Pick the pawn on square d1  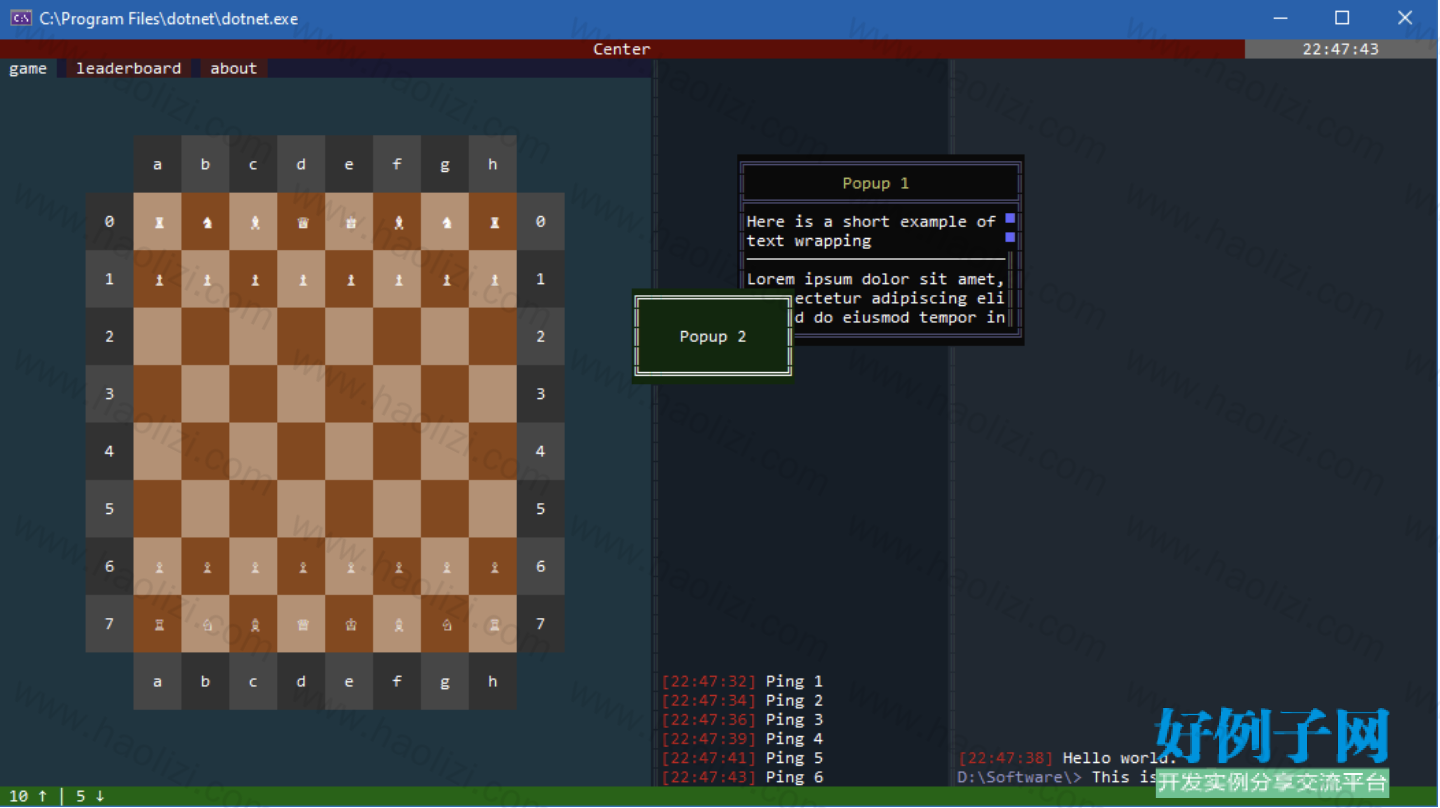(302, 280)
